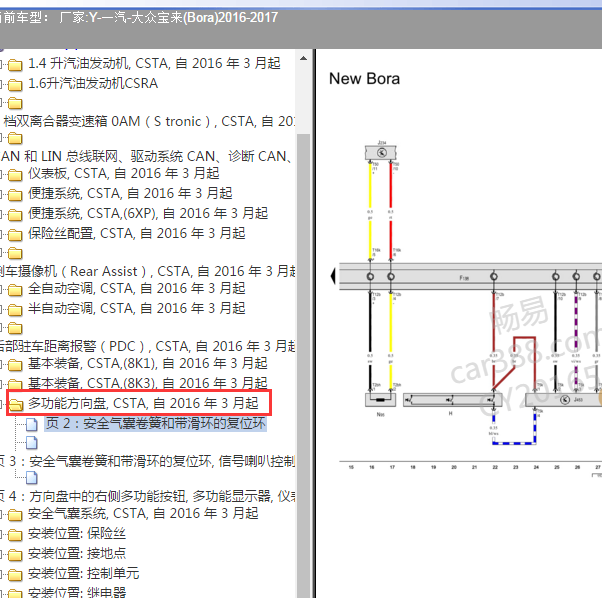Select 半自动空调, CSTA entry
Viewport: 602px width, 598px height.
pos(137,308)
